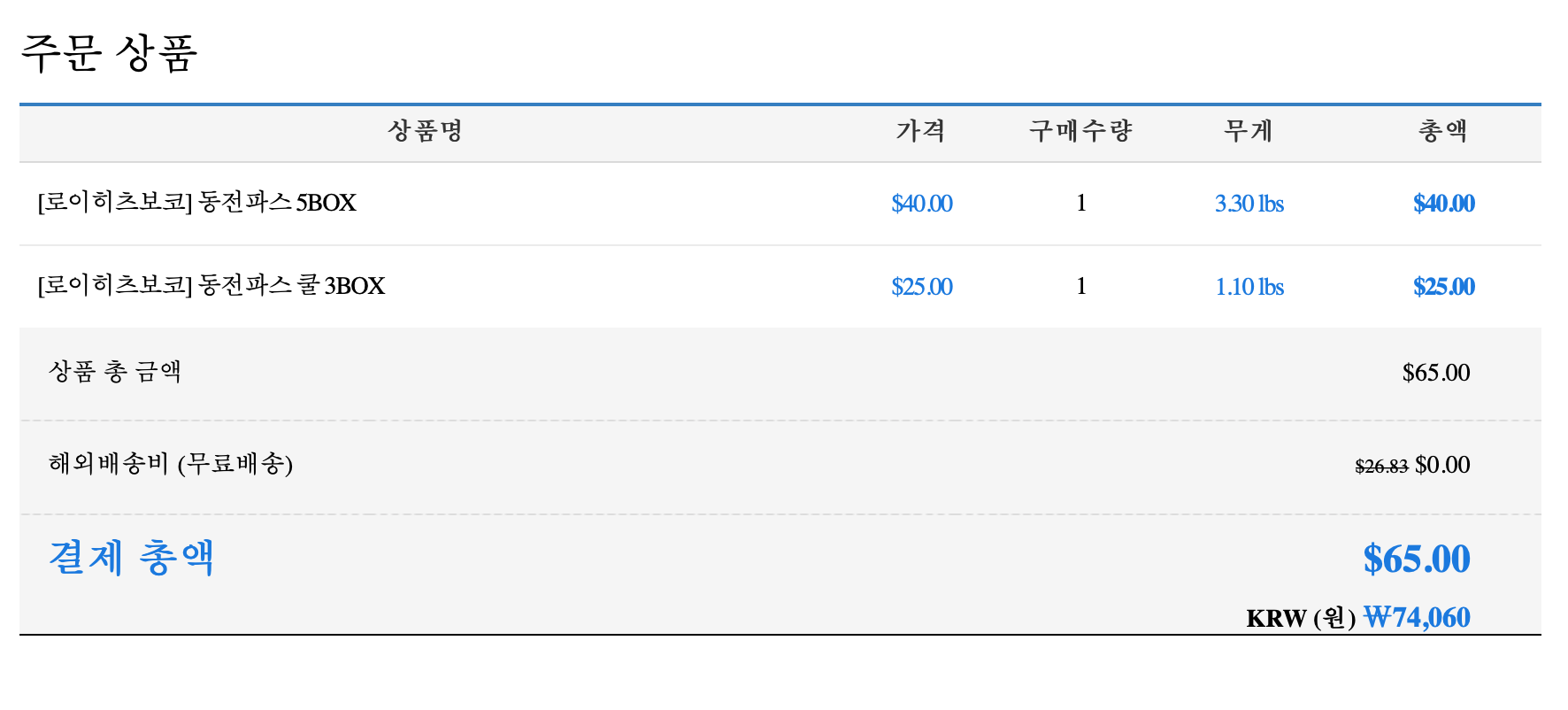Click the 주문 상품 page heading

(108, 53)
